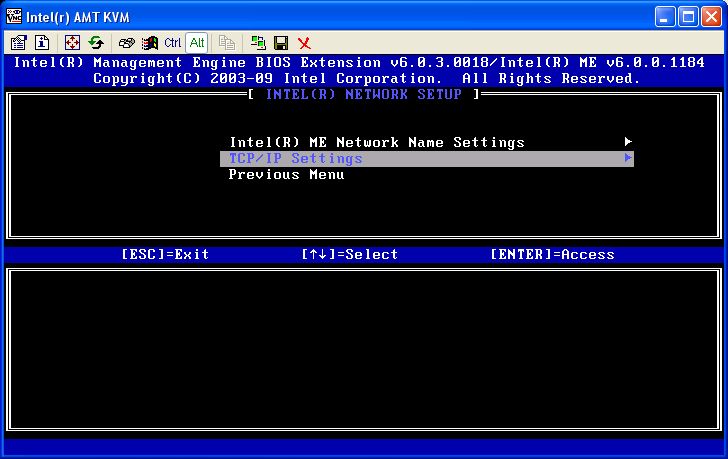Screen dimensions: 728x459
Task: Click the green connect computers icon
Action: pyautogui.click(x=258, y=43)
